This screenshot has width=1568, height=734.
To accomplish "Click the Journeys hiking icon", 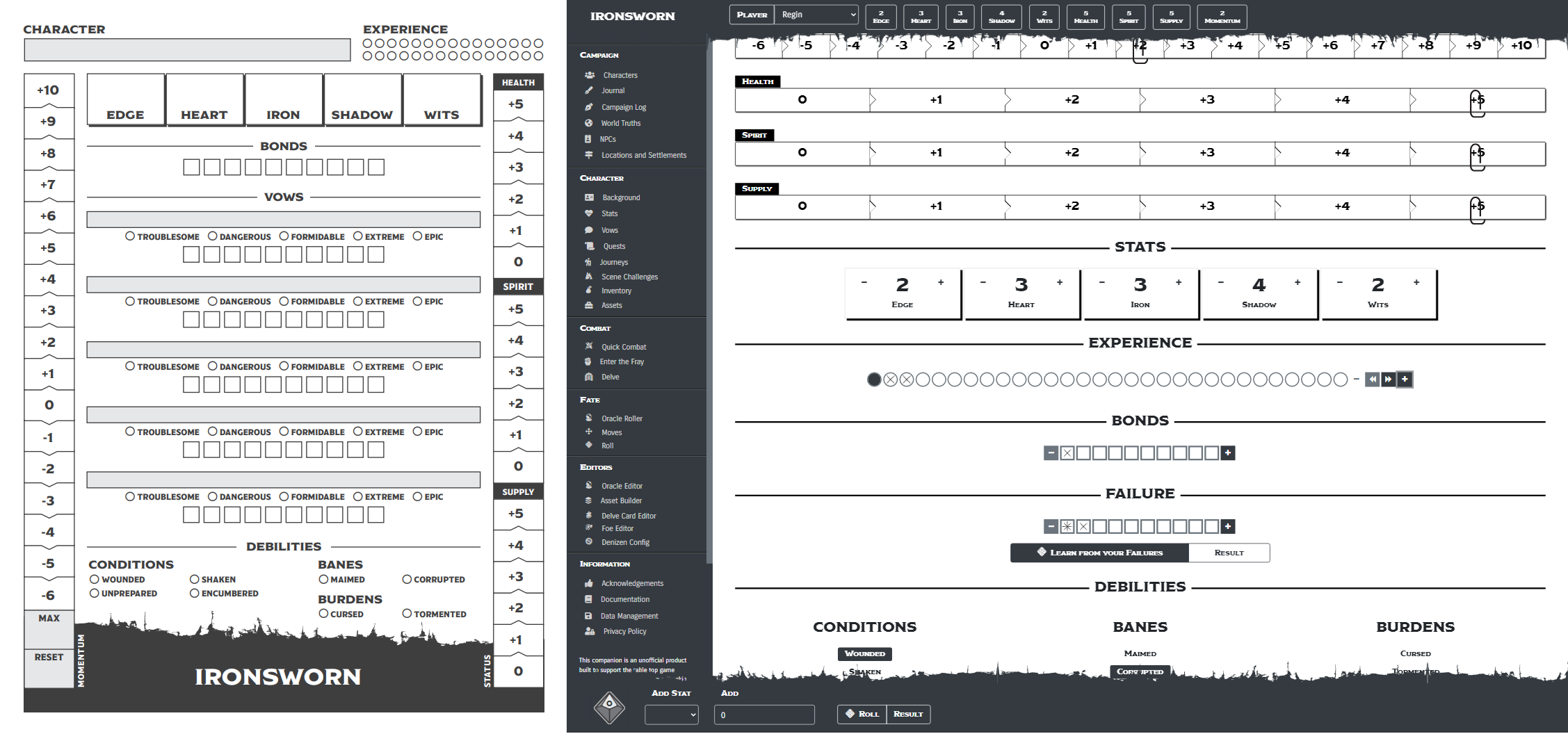I will coord(588,262).
